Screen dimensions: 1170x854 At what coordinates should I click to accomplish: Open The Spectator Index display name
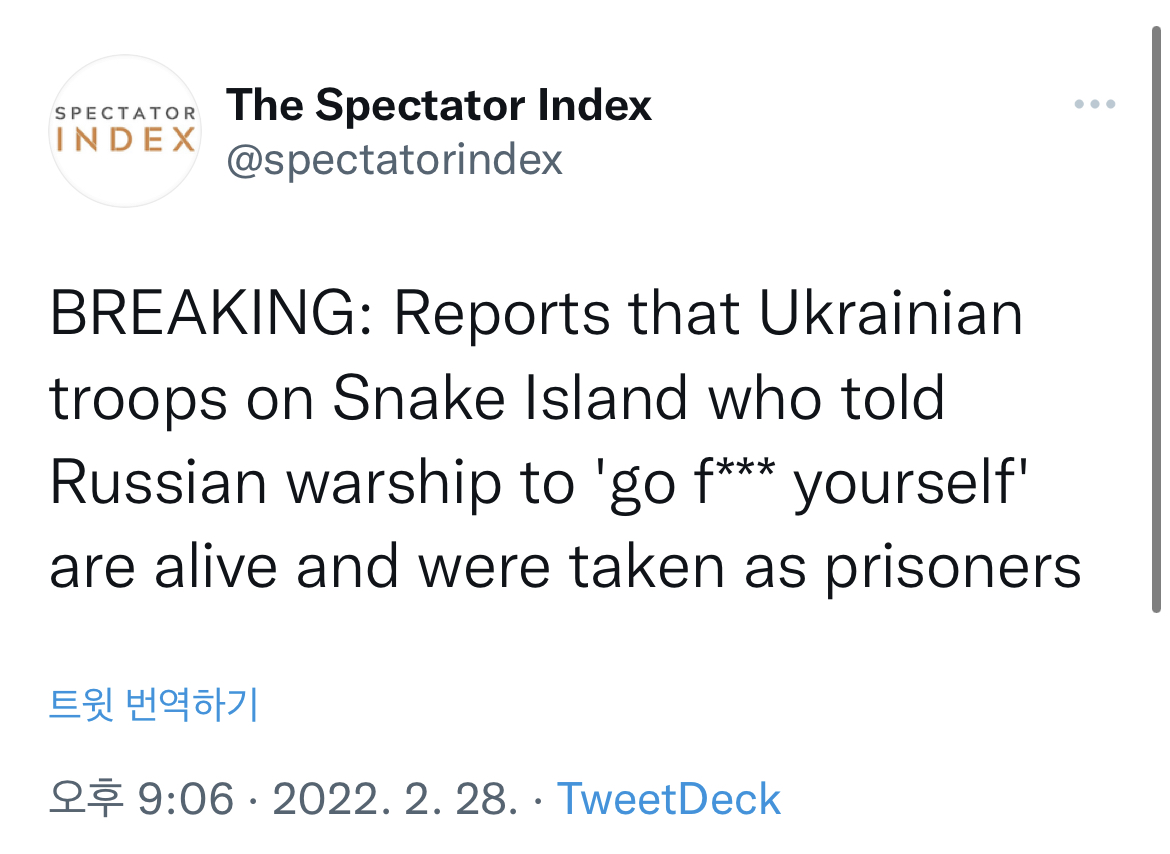pyautogui.click(x=439, y=105)
